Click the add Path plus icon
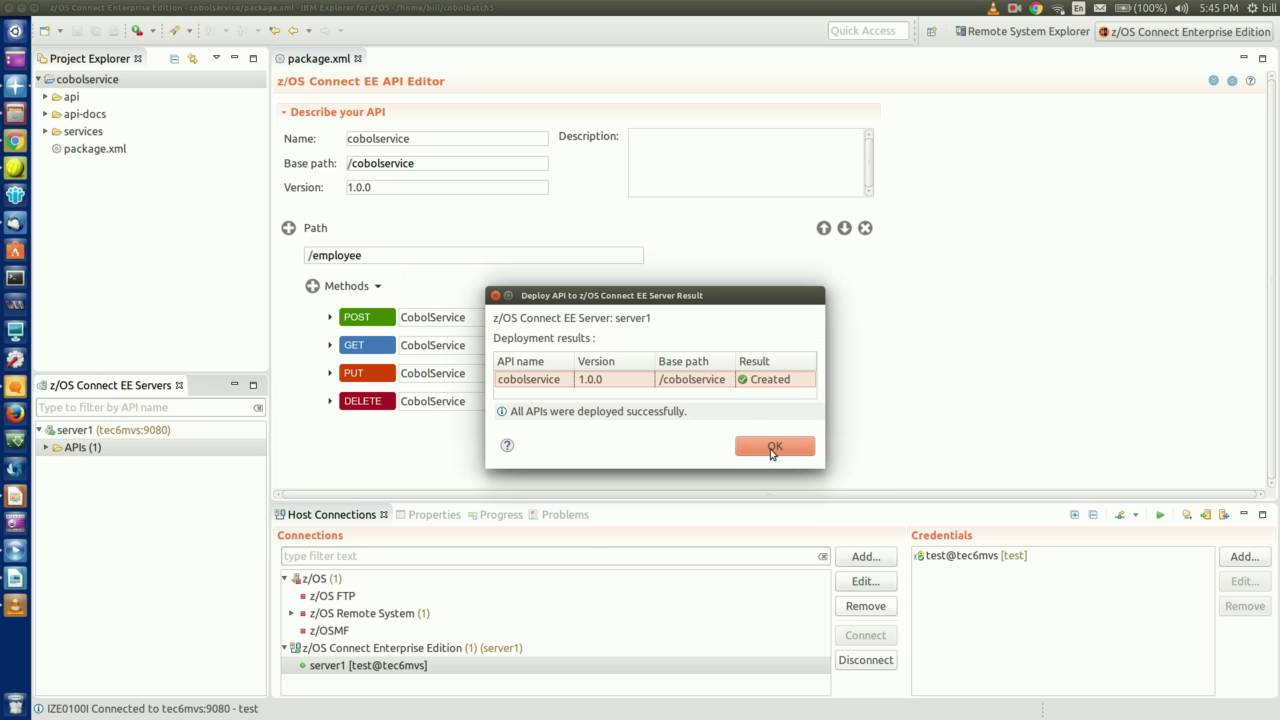The width and height of the screenshot is (1280, 720). [289, 228]
